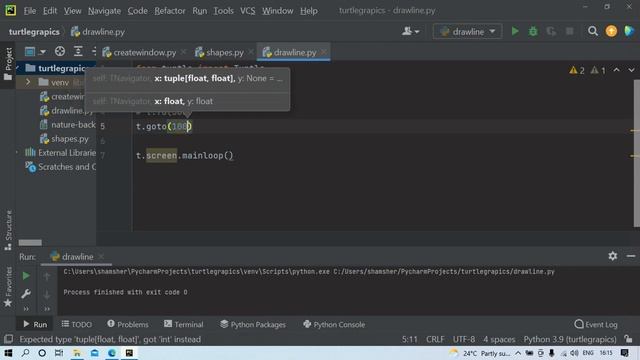Hide the Run tool window
Viewport: 640px width, 360px height.
pyautogui.click(x=631, y=256)
